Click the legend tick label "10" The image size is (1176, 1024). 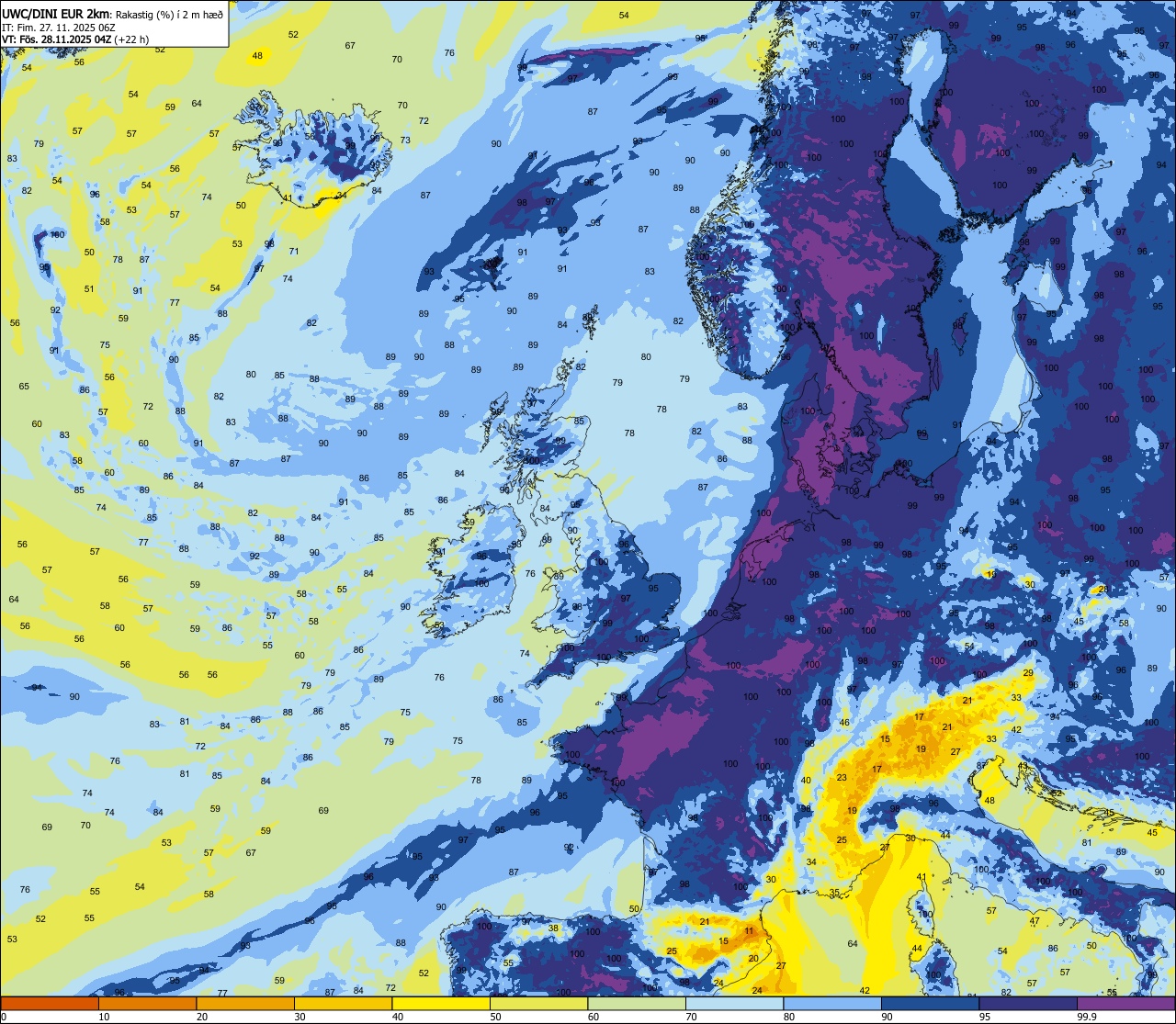tap(105, 1016)
